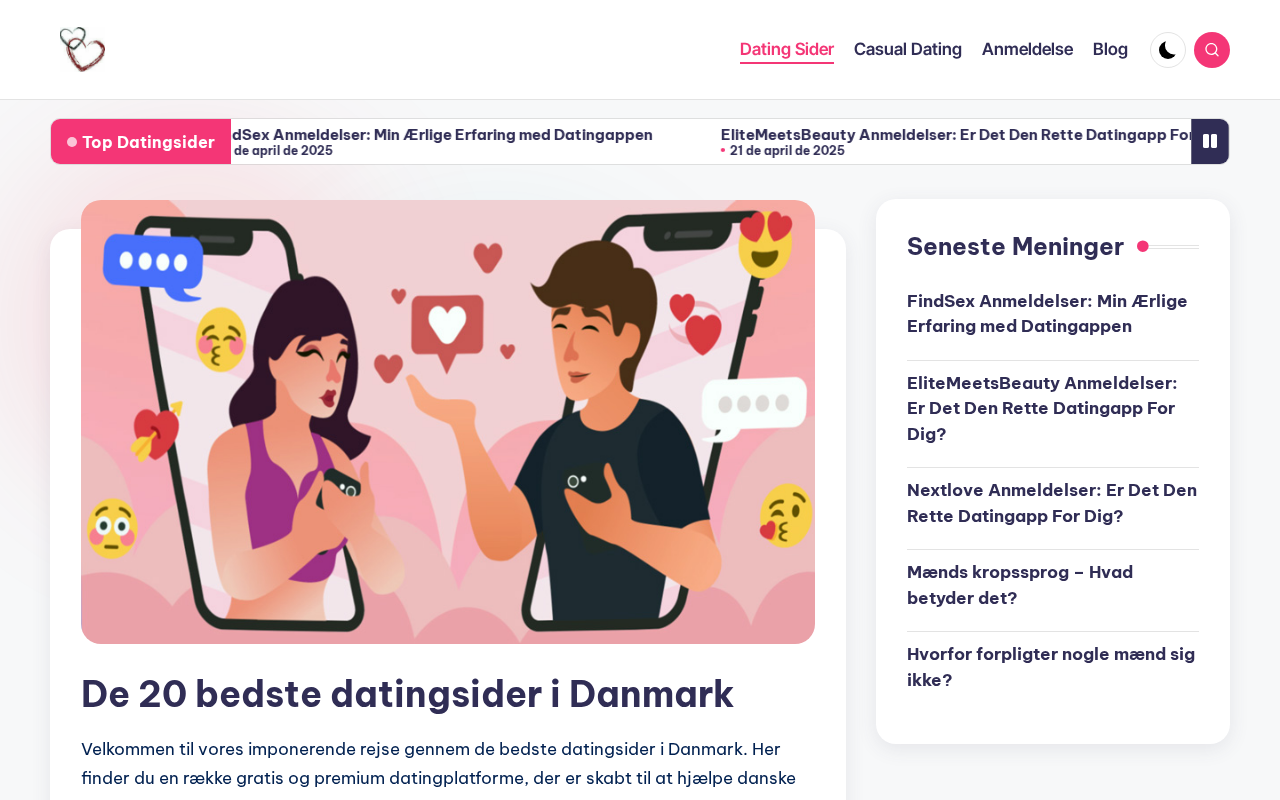Pause the Top Datingsider news ticker

1210,141
